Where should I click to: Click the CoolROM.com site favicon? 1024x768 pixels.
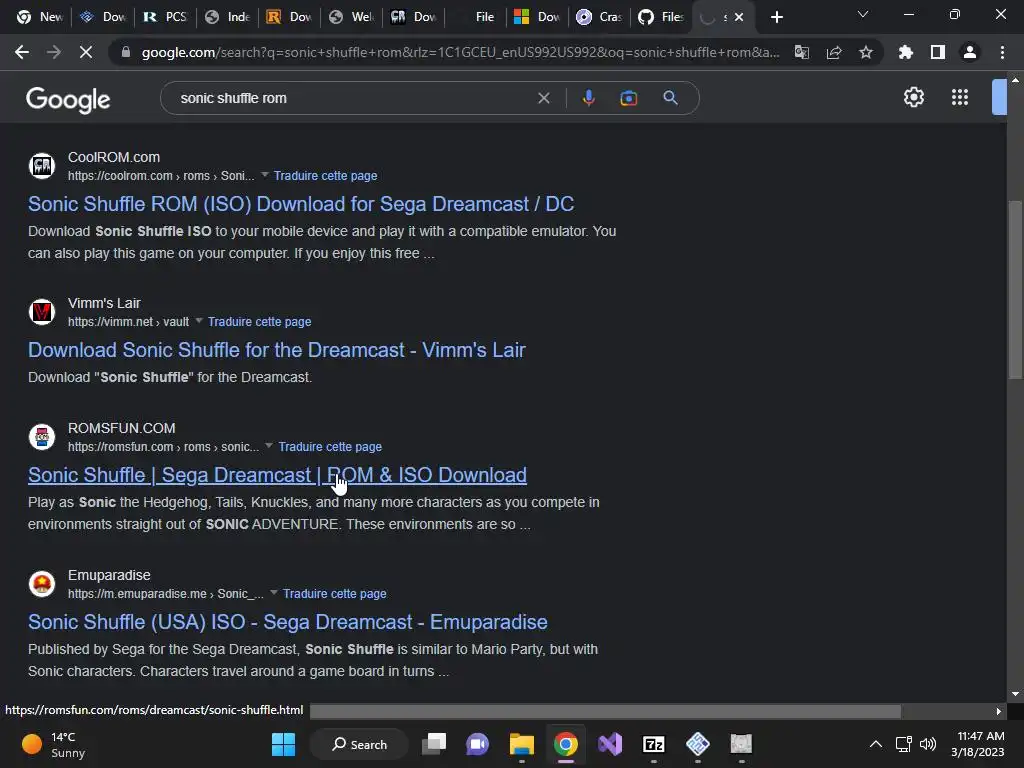pos(42,166)
